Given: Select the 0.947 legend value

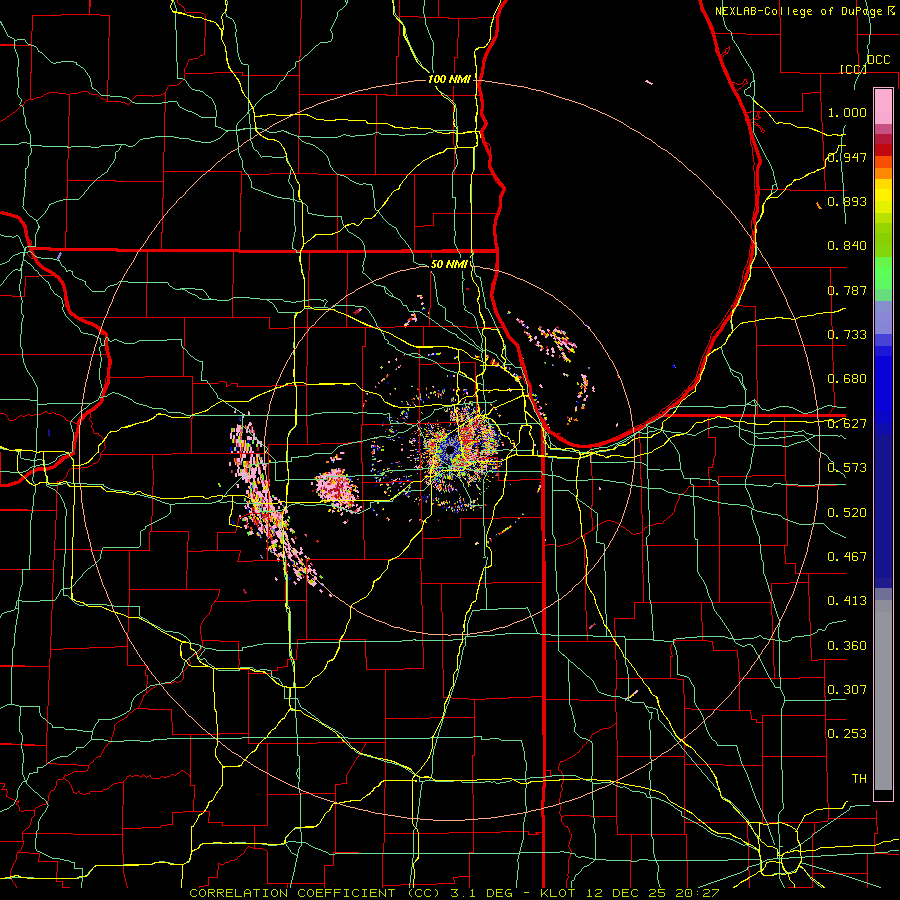Looking at the screenshot, I should coord(847,157).
